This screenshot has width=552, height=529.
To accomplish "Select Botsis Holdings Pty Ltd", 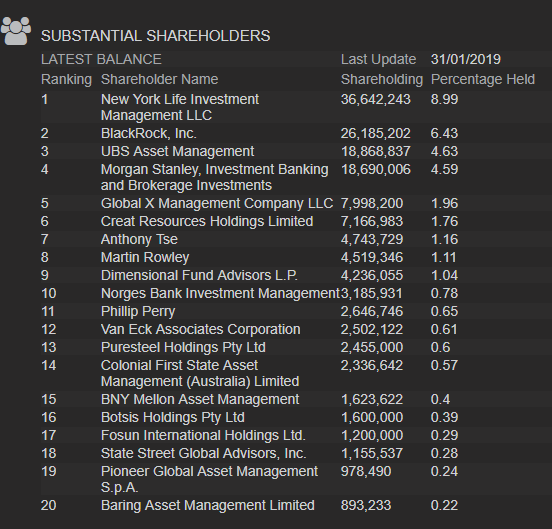I will point(172,418).
